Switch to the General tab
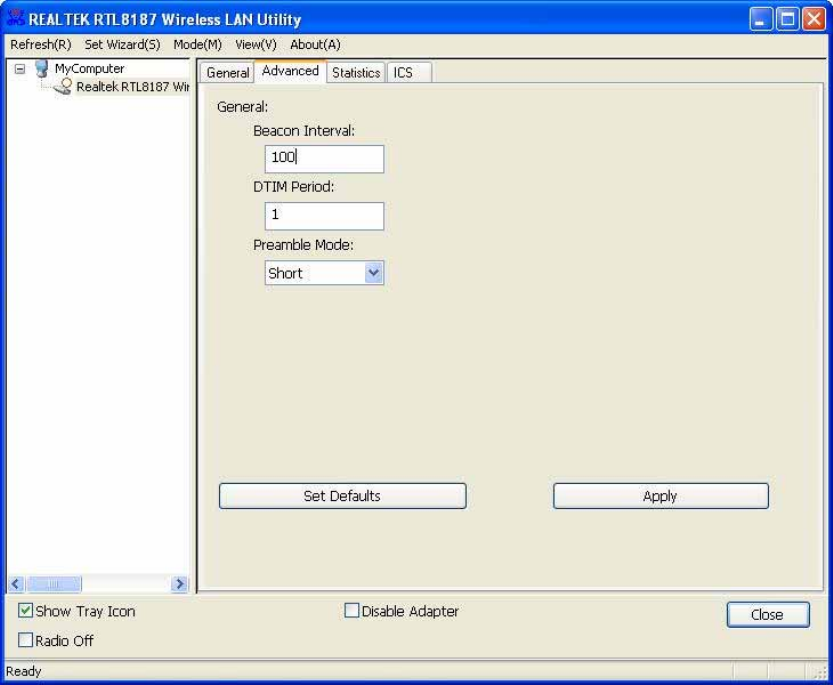Screen dimensions: 833x685 tap(227, 73)
